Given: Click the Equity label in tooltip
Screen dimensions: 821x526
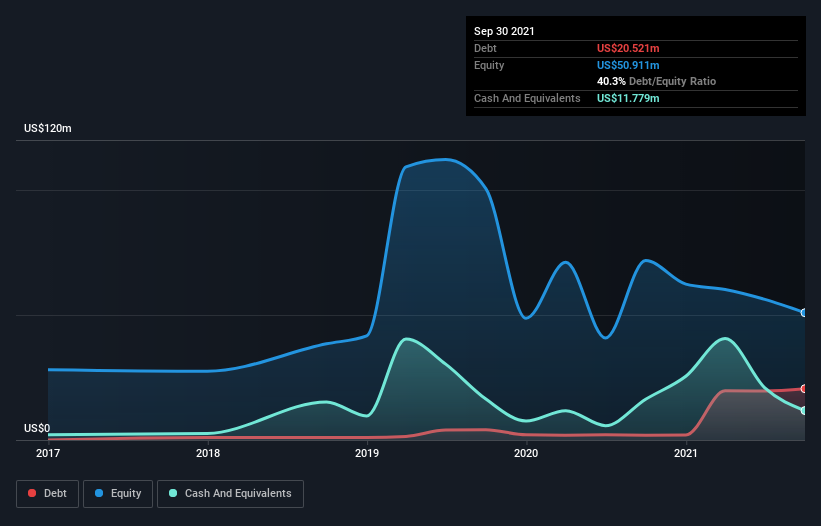Looking at the screenshot, I should (x=489, y=65).
